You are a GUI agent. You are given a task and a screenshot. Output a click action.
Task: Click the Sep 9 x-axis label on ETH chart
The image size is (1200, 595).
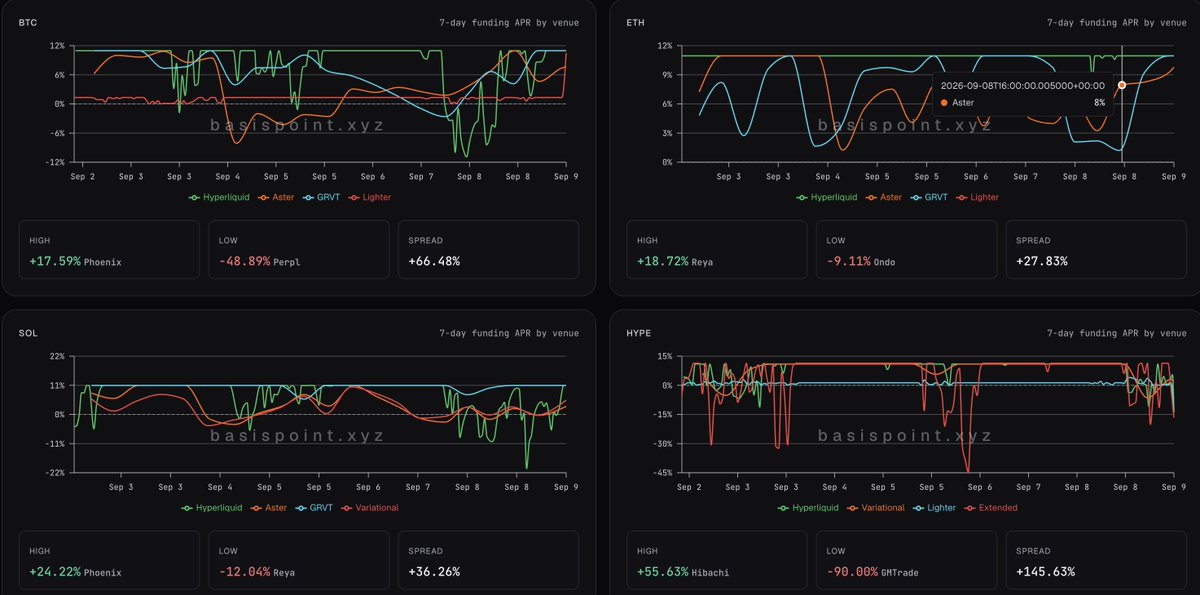[1174, 176]
